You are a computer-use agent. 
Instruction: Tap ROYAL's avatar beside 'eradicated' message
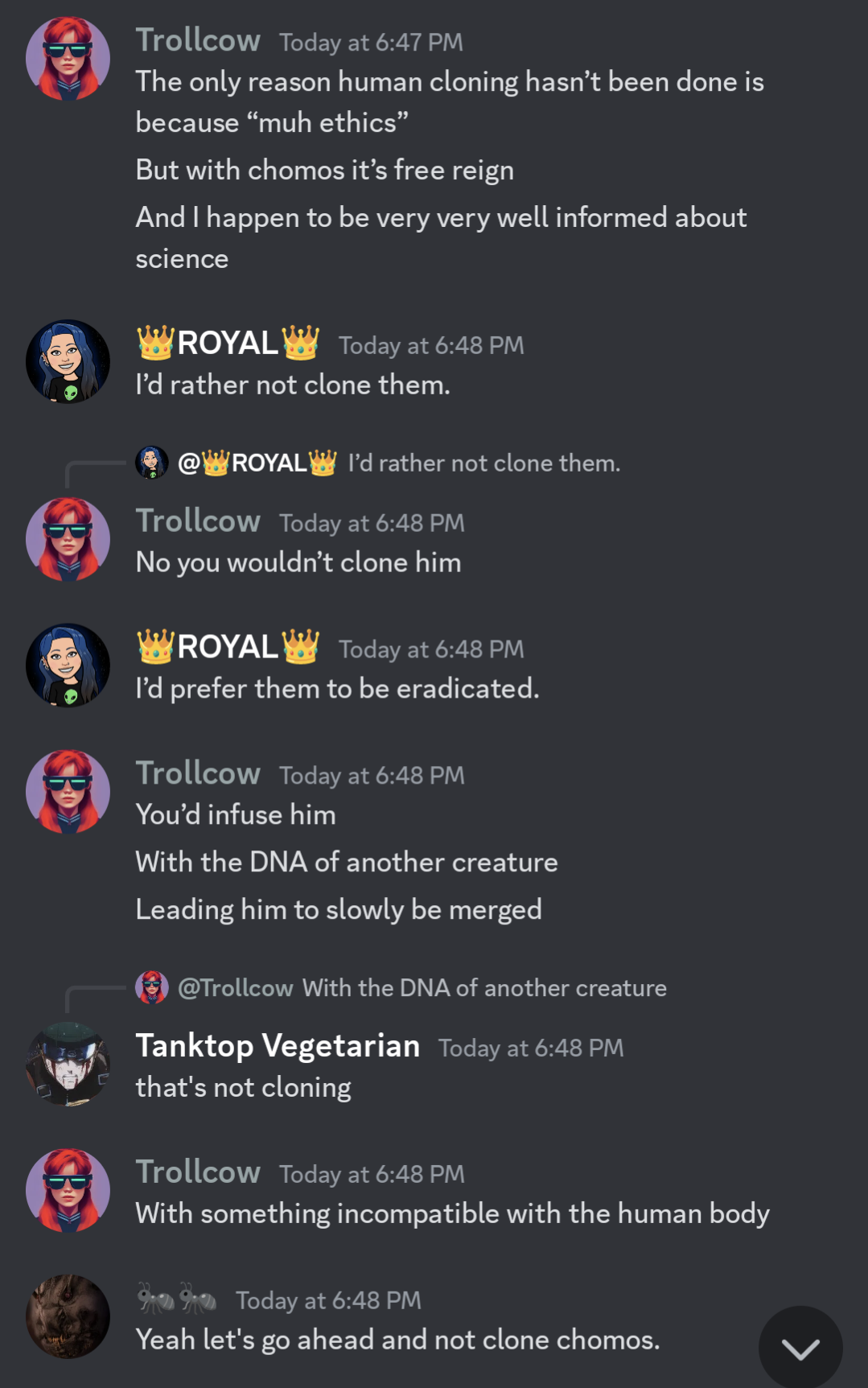click(68, 665)
